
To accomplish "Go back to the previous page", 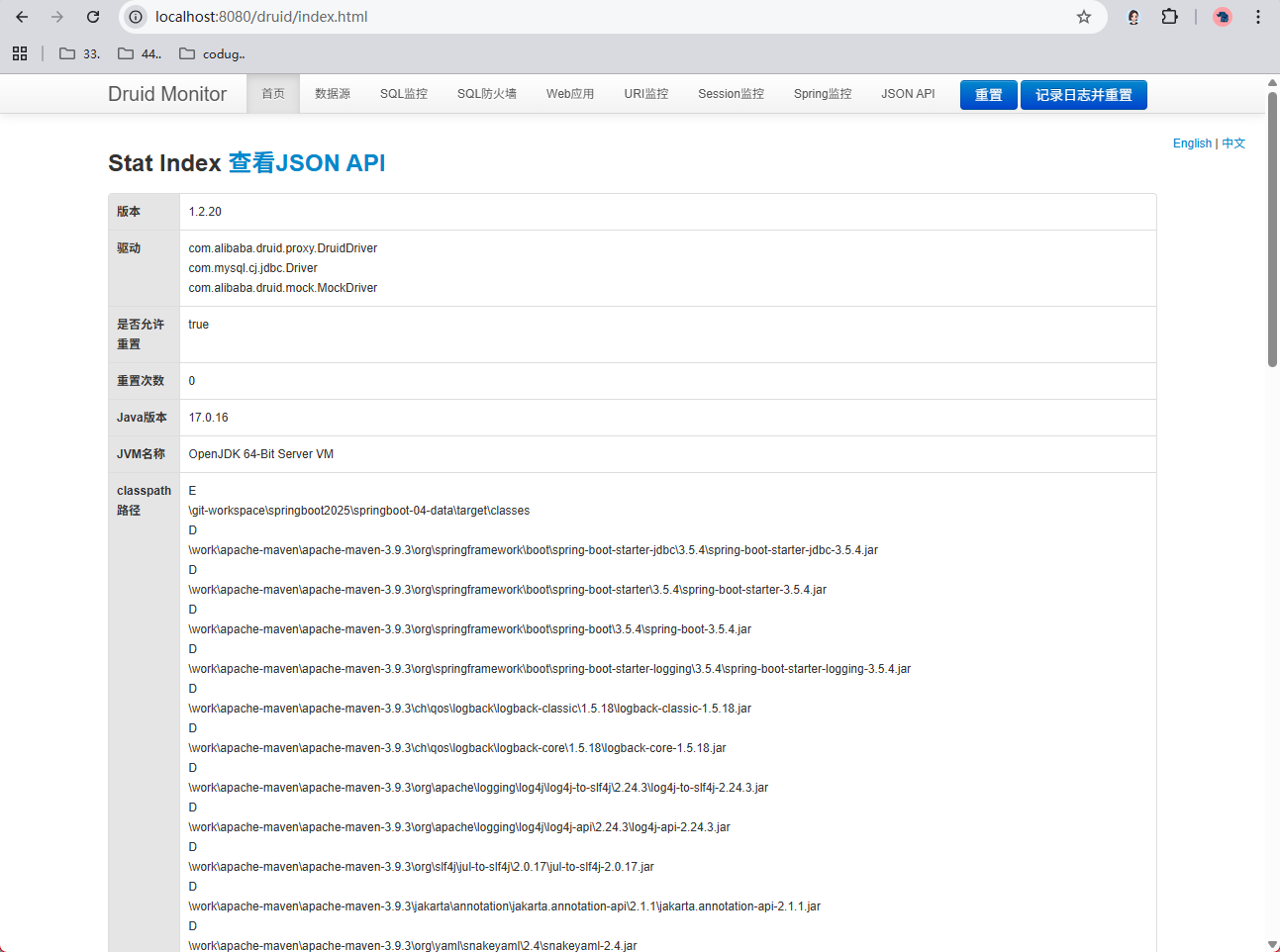I will pos(22,17).
